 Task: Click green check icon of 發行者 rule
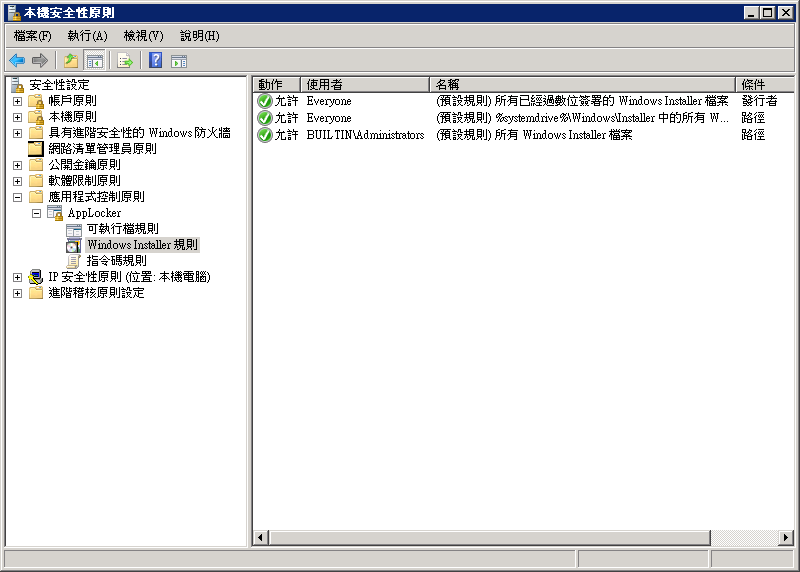point(265,101)
